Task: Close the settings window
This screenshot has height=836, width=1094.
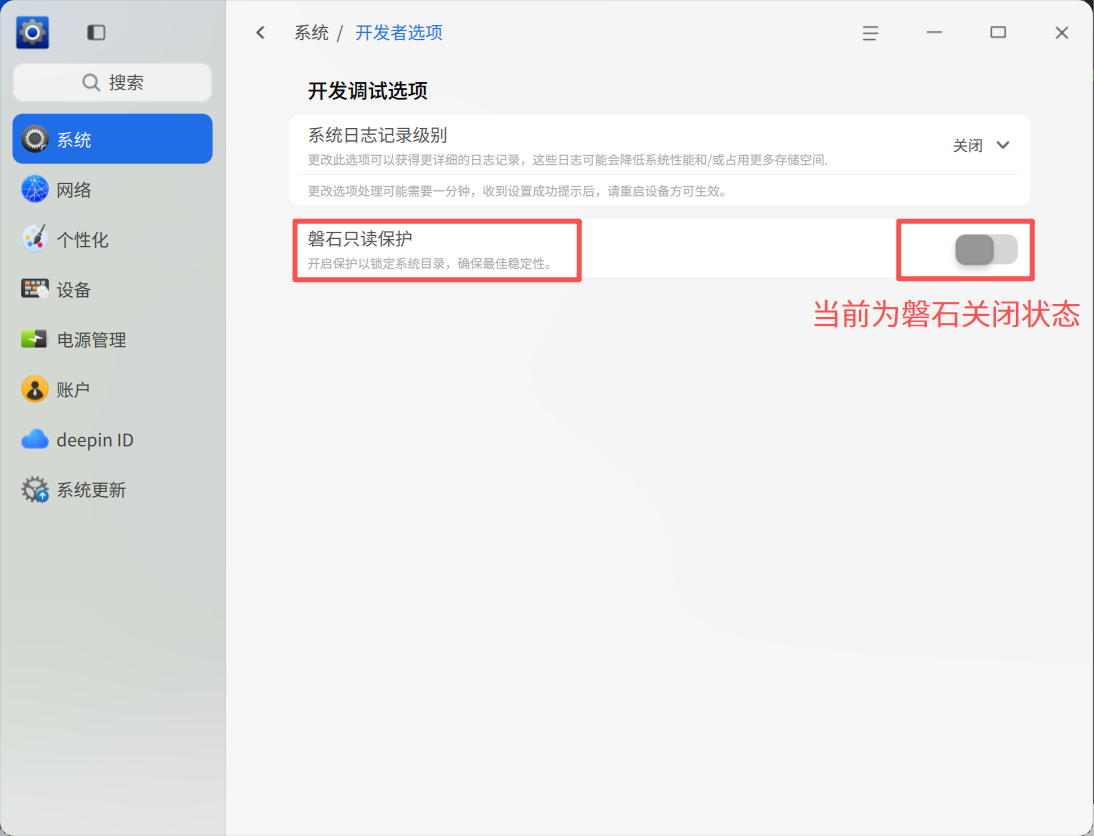Action: point(1062,33)
